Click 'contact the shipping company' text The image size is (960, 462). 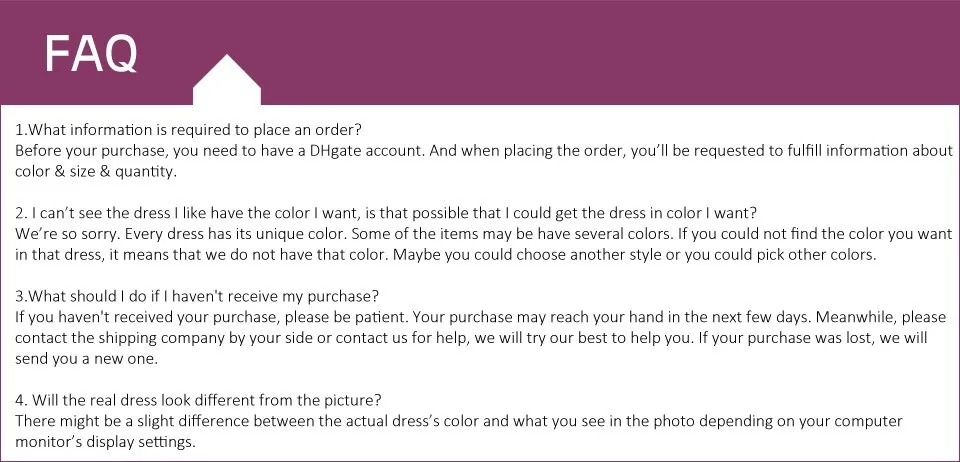coord(113,338)
